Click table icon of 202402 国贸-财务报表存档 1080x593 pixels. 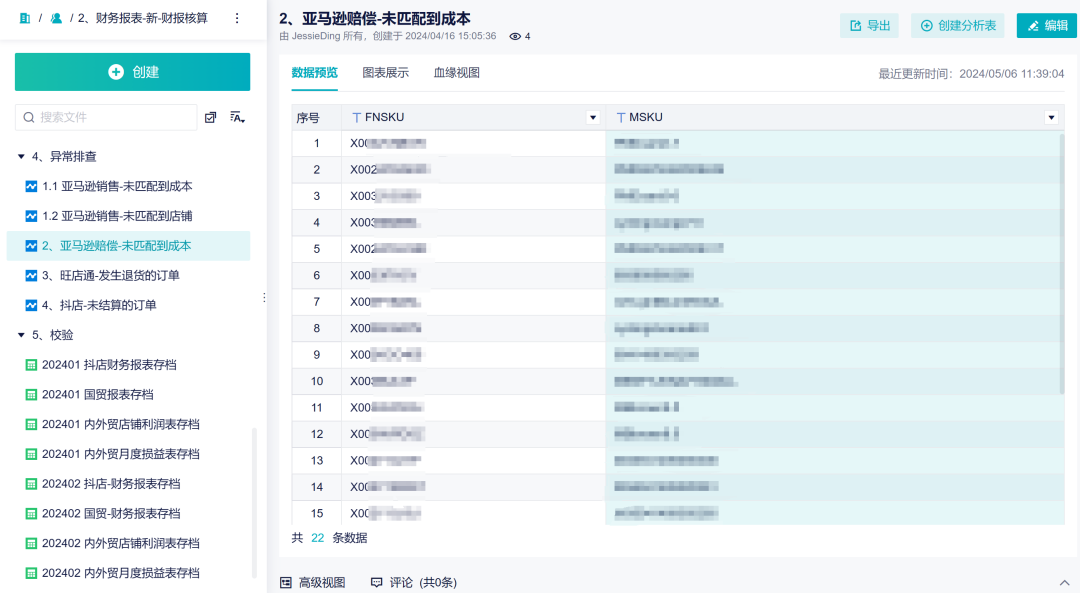31,514
